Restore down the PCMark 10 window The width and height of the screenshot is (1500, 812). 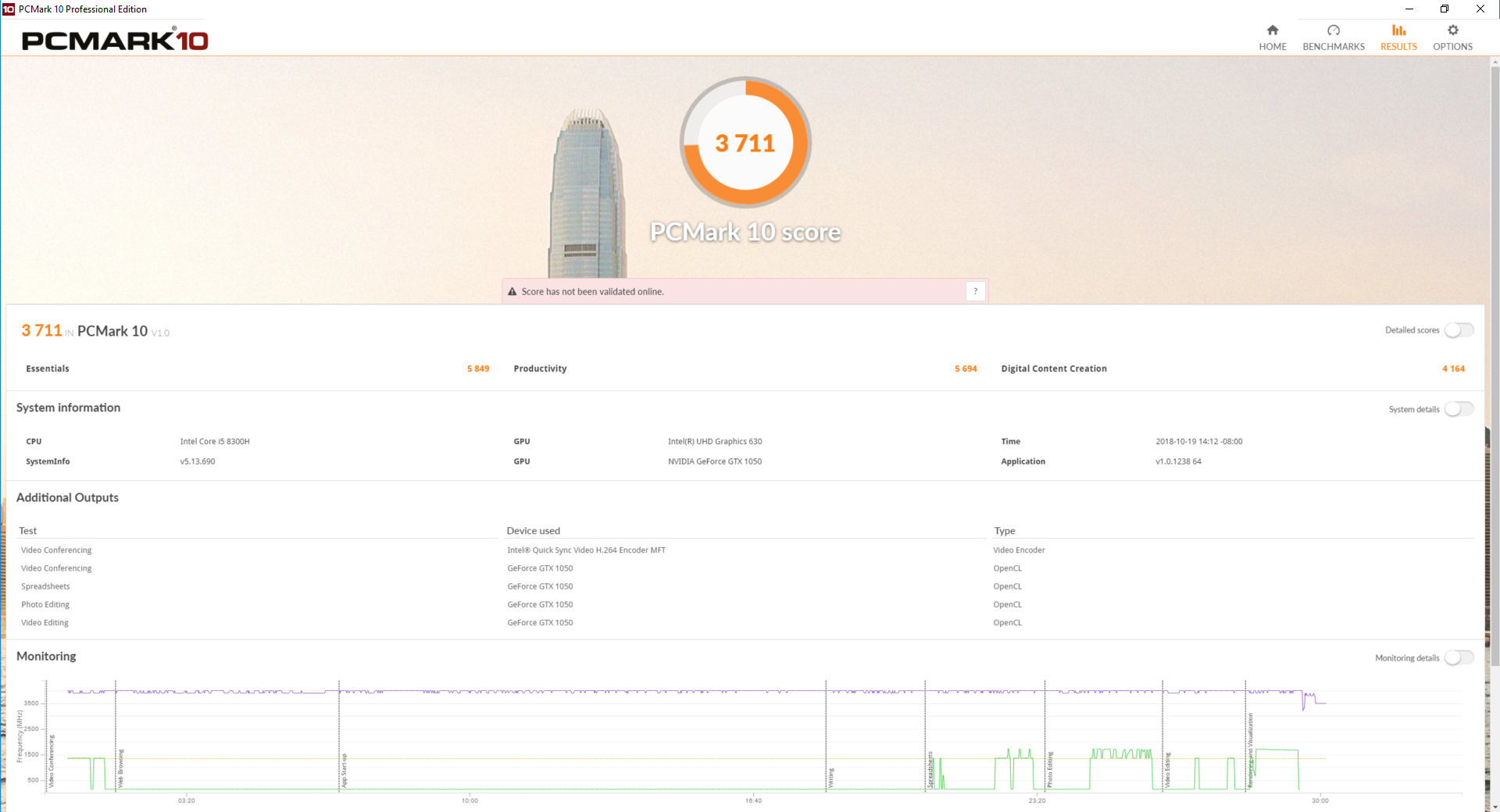[1445, 9]
